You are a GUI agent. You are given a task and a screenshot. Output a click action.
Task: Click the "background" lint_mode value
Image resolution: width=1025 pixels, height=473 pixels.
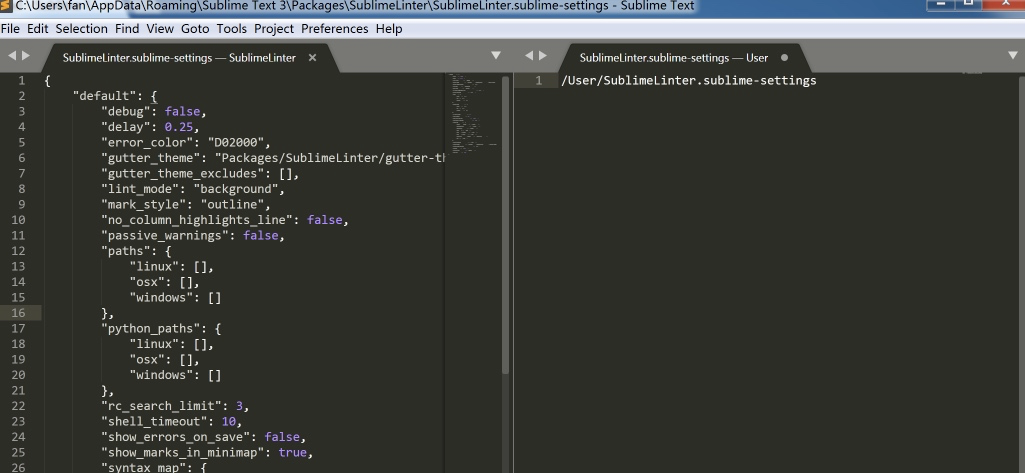[x=236, y=189]
